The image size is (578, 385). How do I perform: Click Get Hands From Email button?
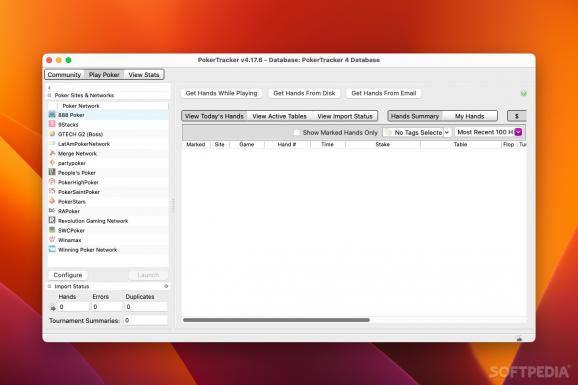384,93
